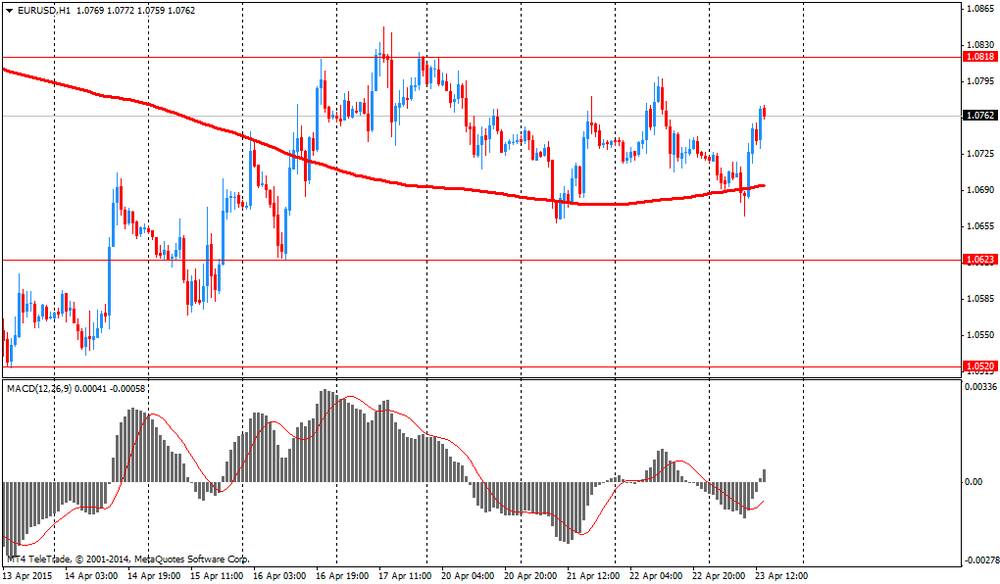Click the 0.00336 MACD scale value
This screenshot has height=584, width=1000.
pyautogui.click(x=982, y=386)
